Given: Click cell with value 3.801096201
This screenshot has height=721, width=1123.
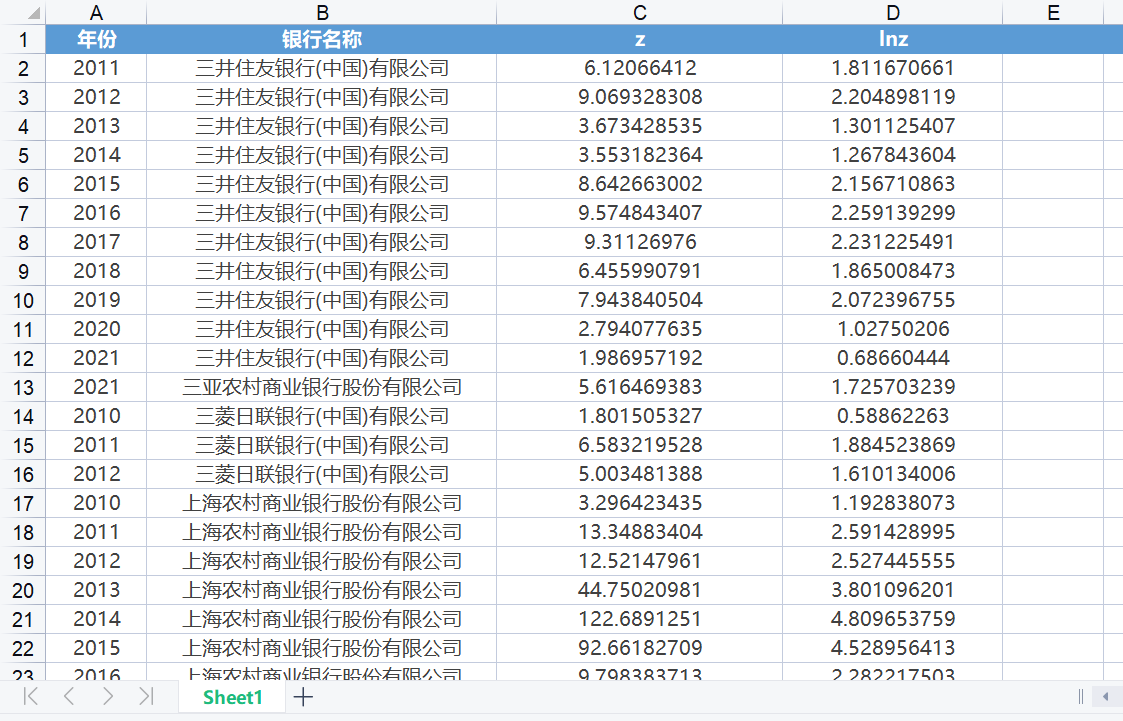Looking at the screenshot, I should (892, 590).
